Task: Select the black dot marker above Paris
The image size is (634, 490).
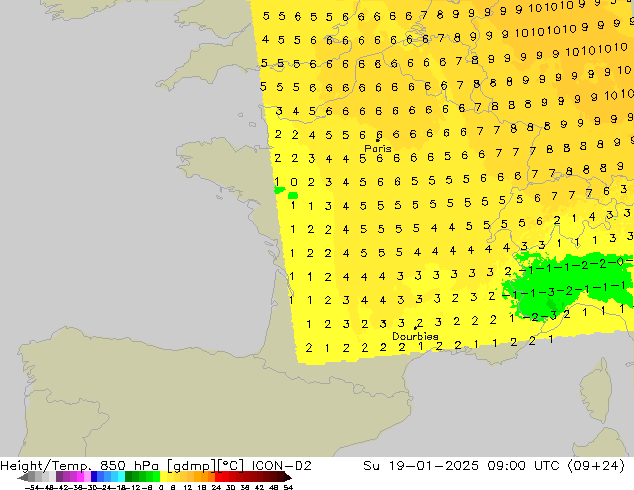Action: (x=378, y=140)
